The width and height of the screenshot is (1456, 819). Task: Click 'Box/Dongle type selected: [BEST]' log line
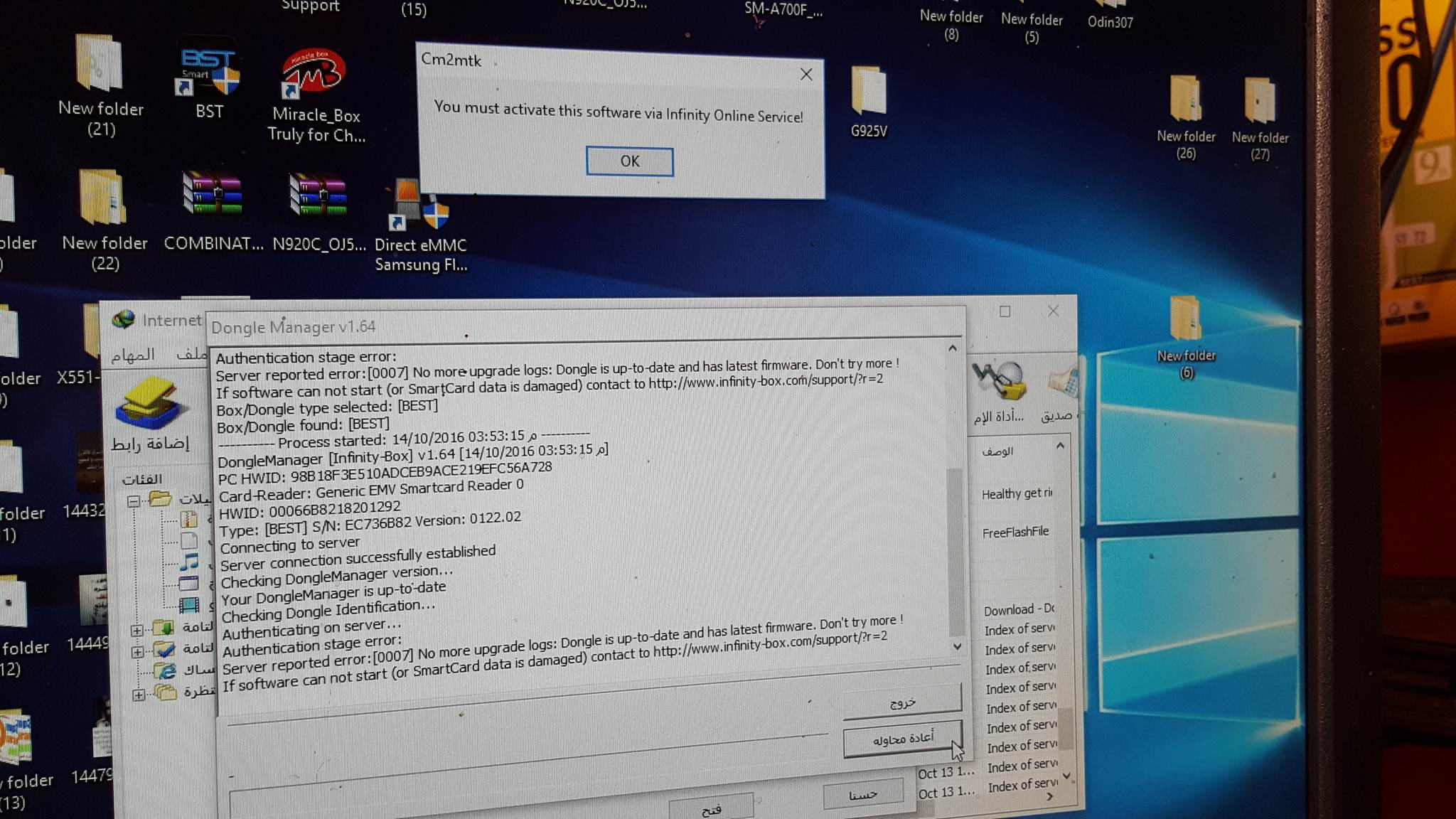pos(327,408)
